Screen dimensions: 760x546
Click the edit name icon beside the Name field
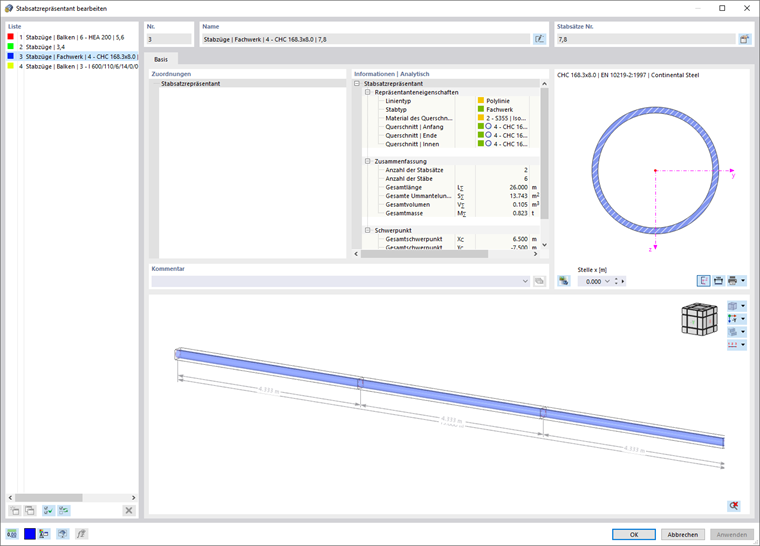point(539,39)
